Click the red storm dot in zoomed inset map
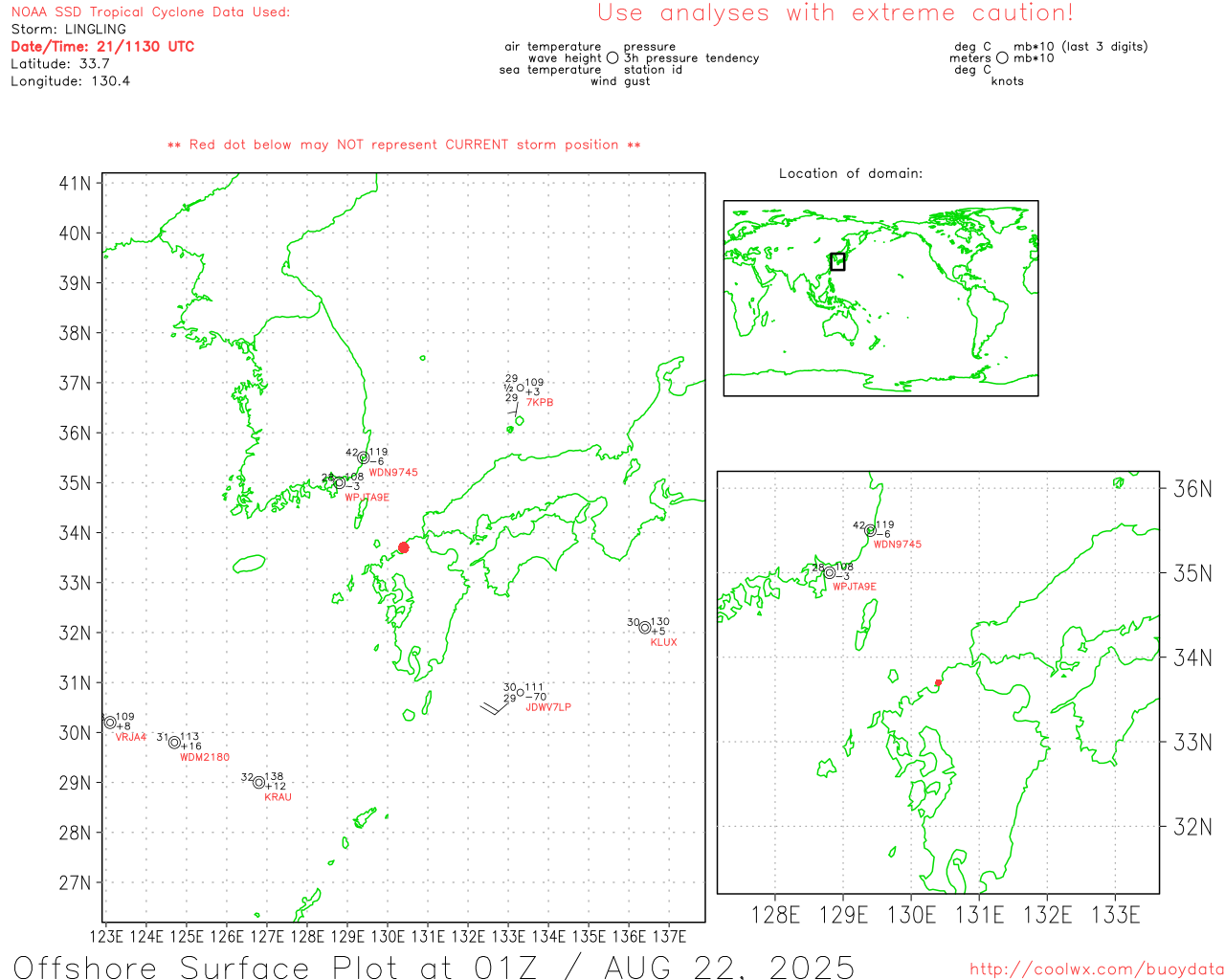 pyautogui.click(x=938, y=682)
